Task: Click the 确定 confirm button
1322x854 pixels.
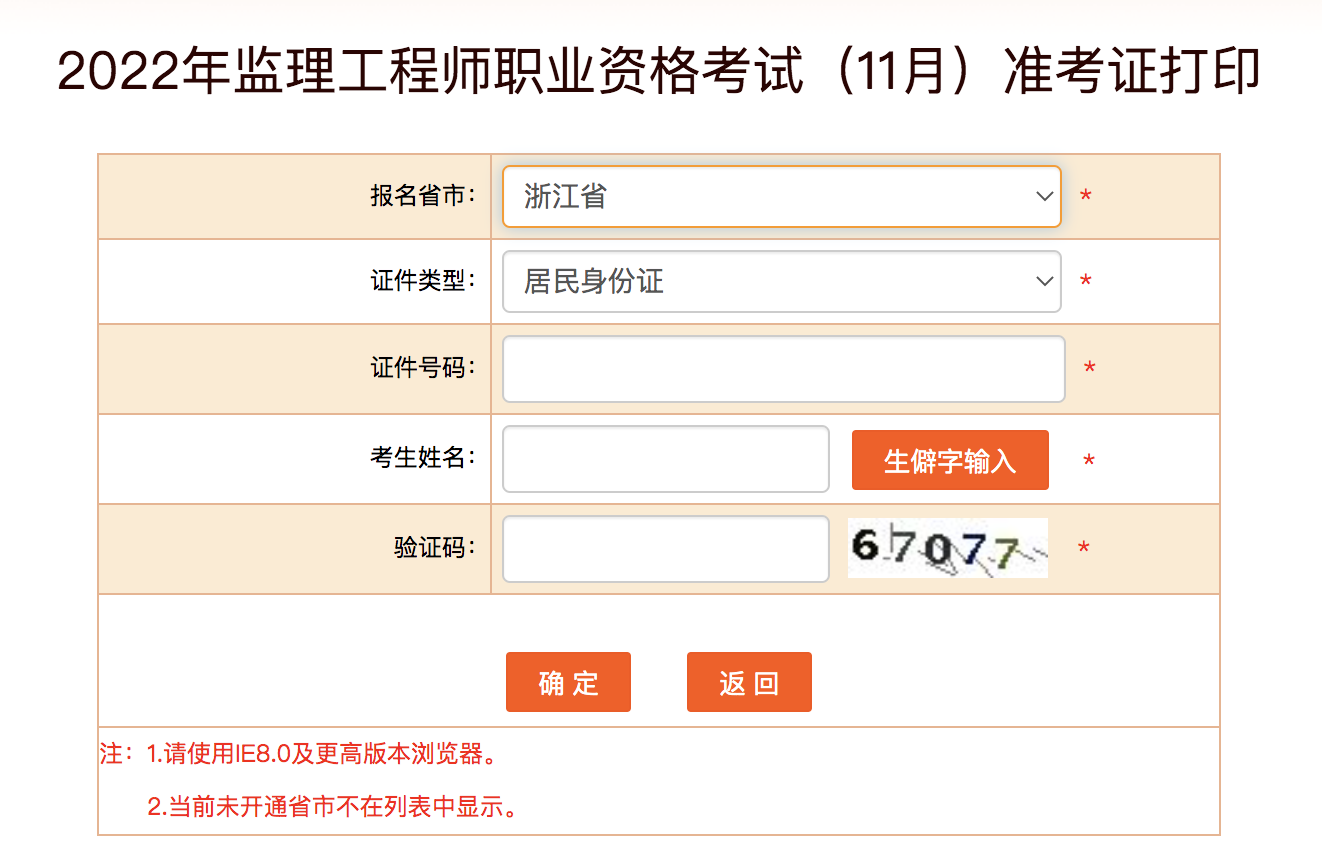Action: click(x=568, y=682)
